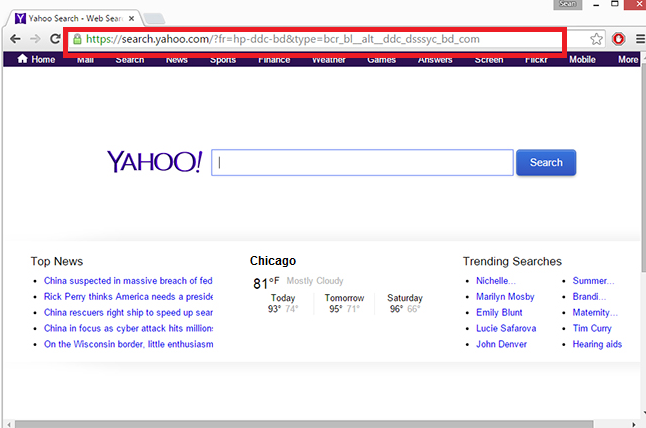The image size is (646, 428).
Task: Open the Home item in Yahoo navigation
Action: tap(36, 60)
